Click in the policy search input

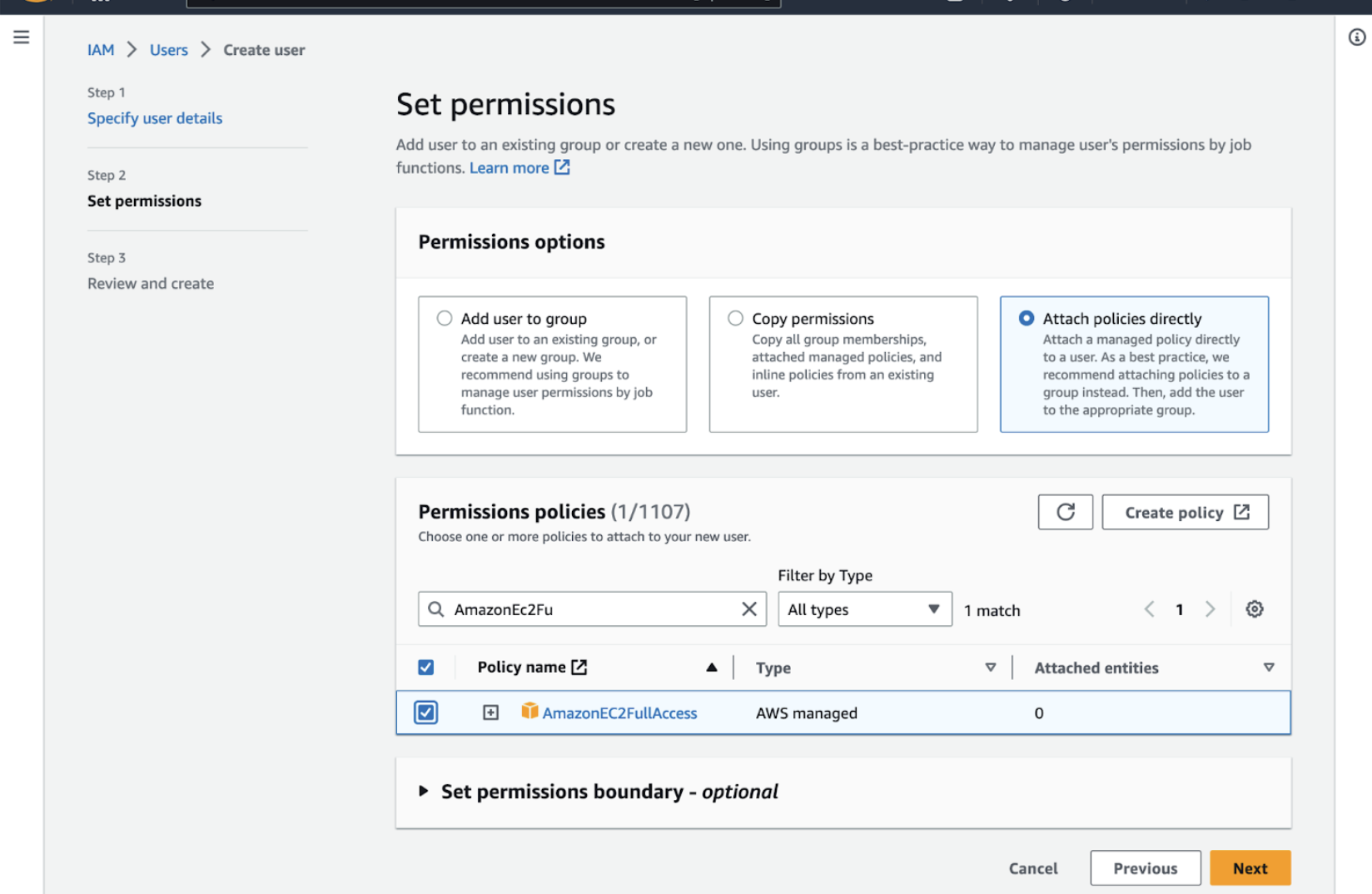[591, 609]
